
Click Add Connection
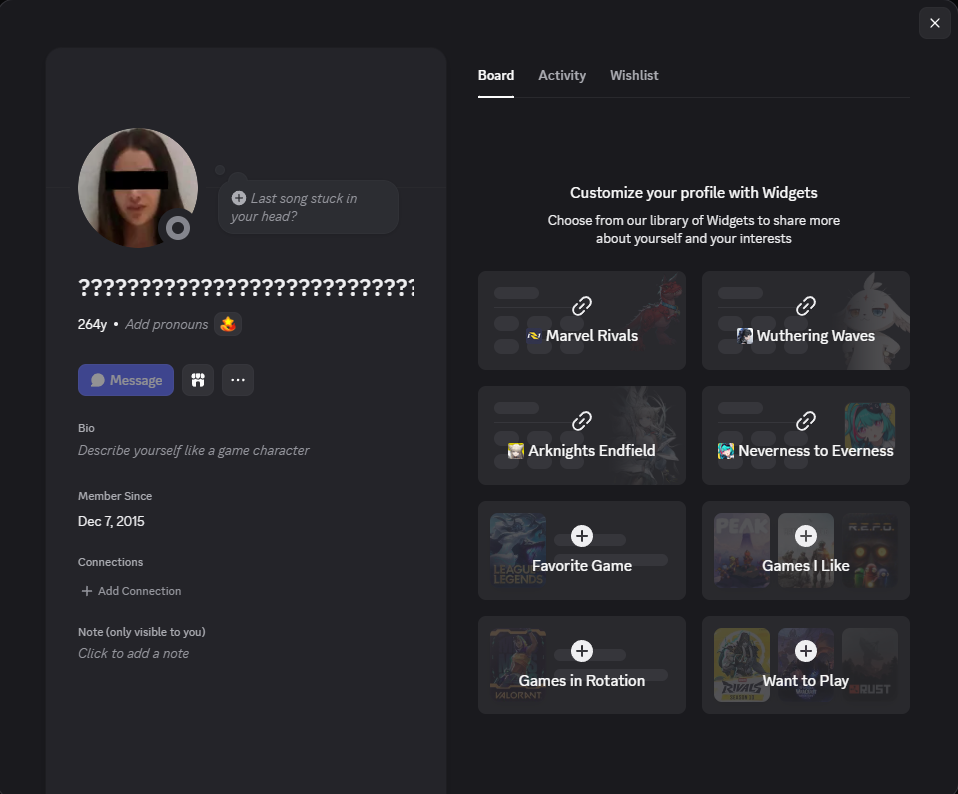(131, 591)
